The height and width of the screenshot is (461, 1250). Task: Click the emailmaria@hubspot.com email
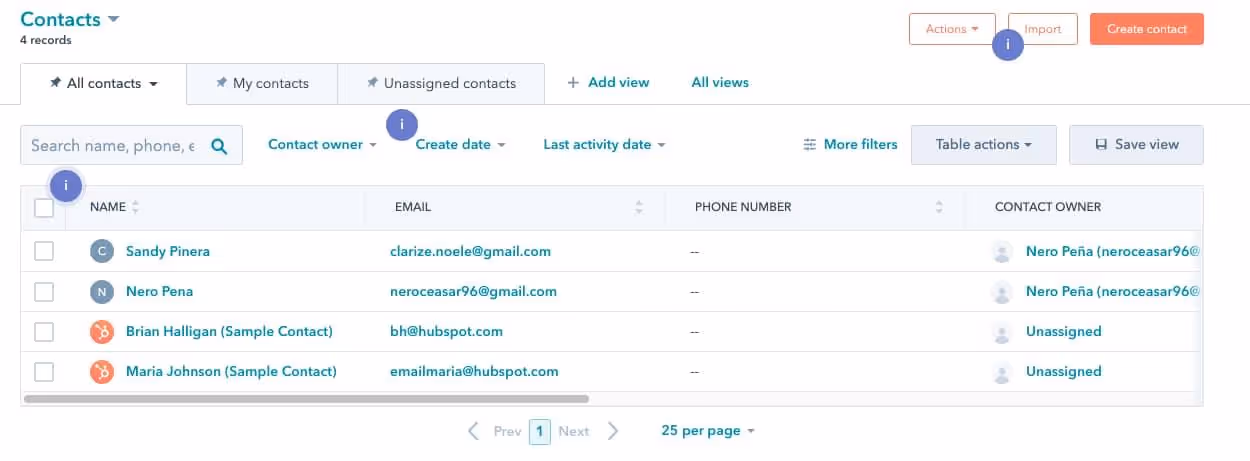coord(474,371)
